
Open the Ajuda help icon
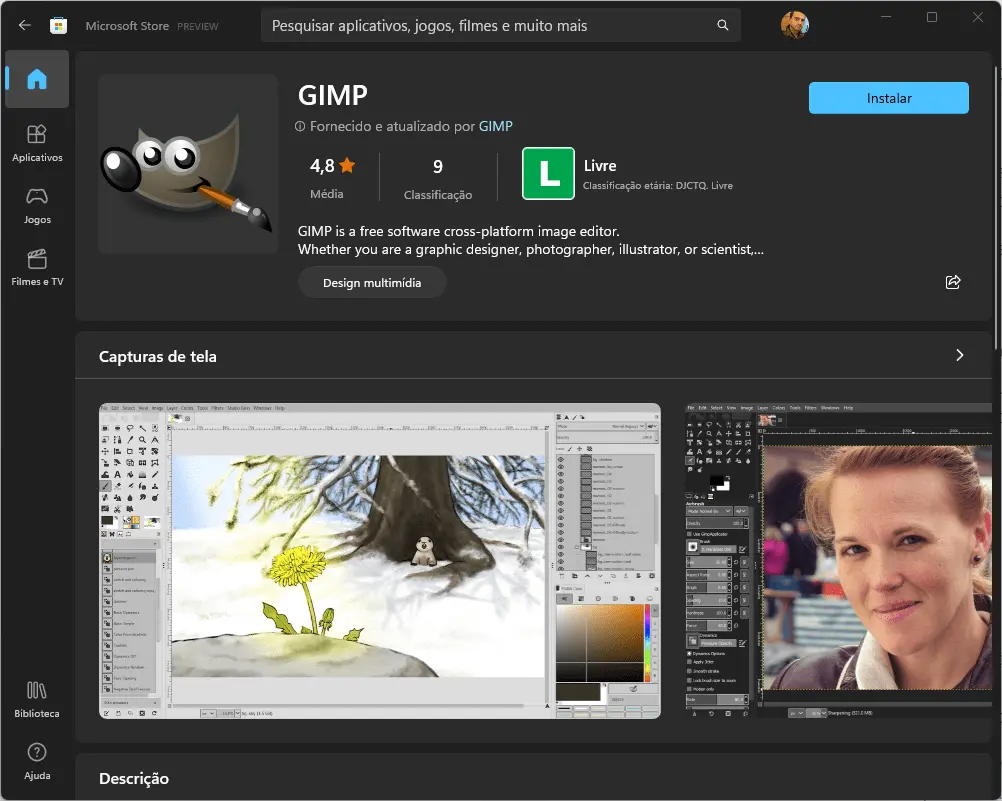click(37, 761)
